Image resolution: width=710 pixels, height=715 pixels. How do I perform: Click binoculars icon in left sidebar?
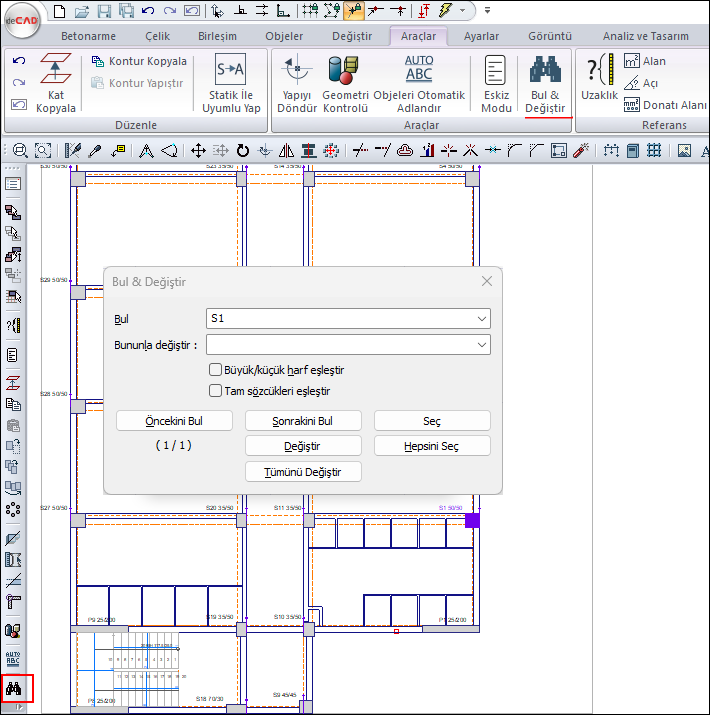coord(14,688)
